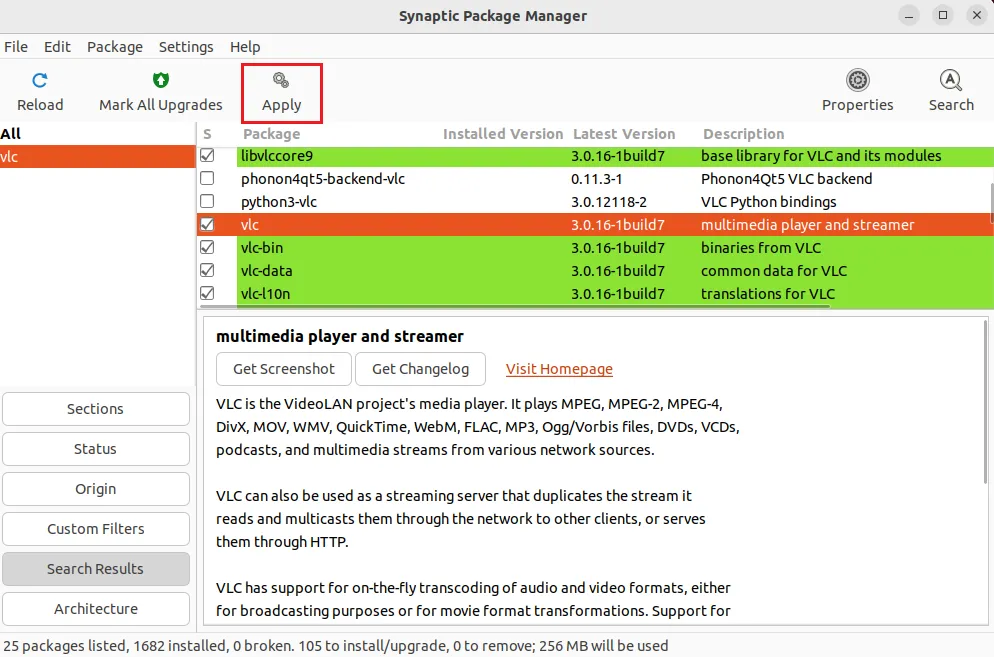Image resolution: width=994 pixels, height=657 pixels.
Task: Click 'multimedia player and streamer' in selected row
Action: [x=808, y=224]
